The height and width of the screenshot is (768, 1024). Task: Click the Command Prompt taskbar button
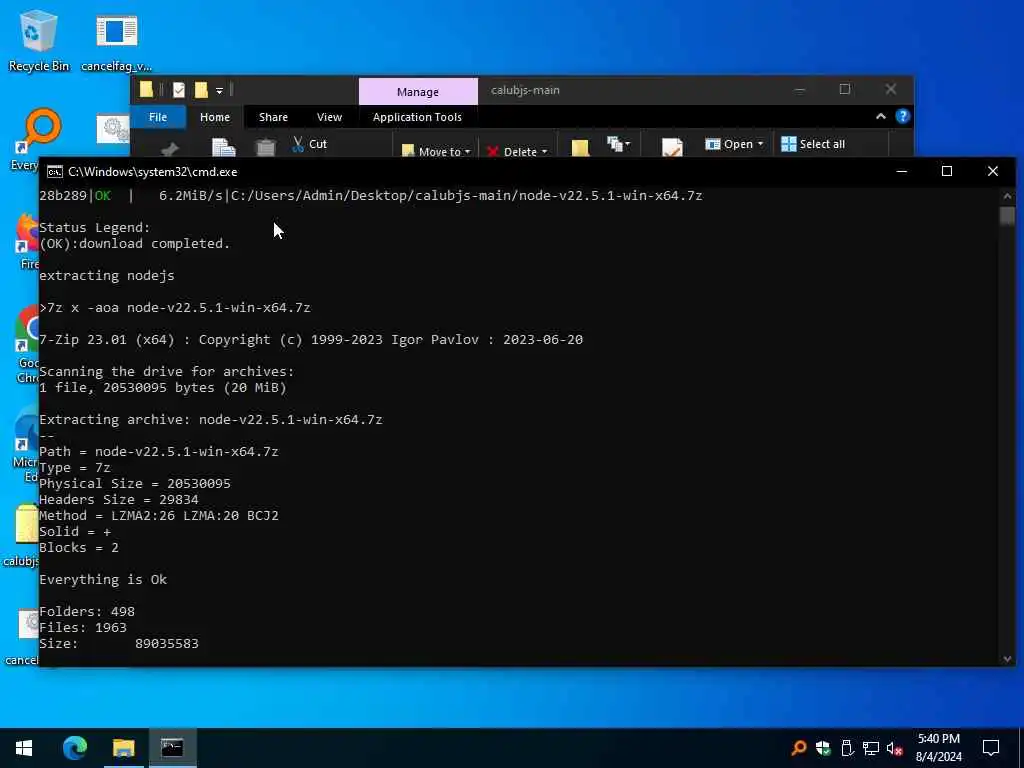[x=172, y=748]
